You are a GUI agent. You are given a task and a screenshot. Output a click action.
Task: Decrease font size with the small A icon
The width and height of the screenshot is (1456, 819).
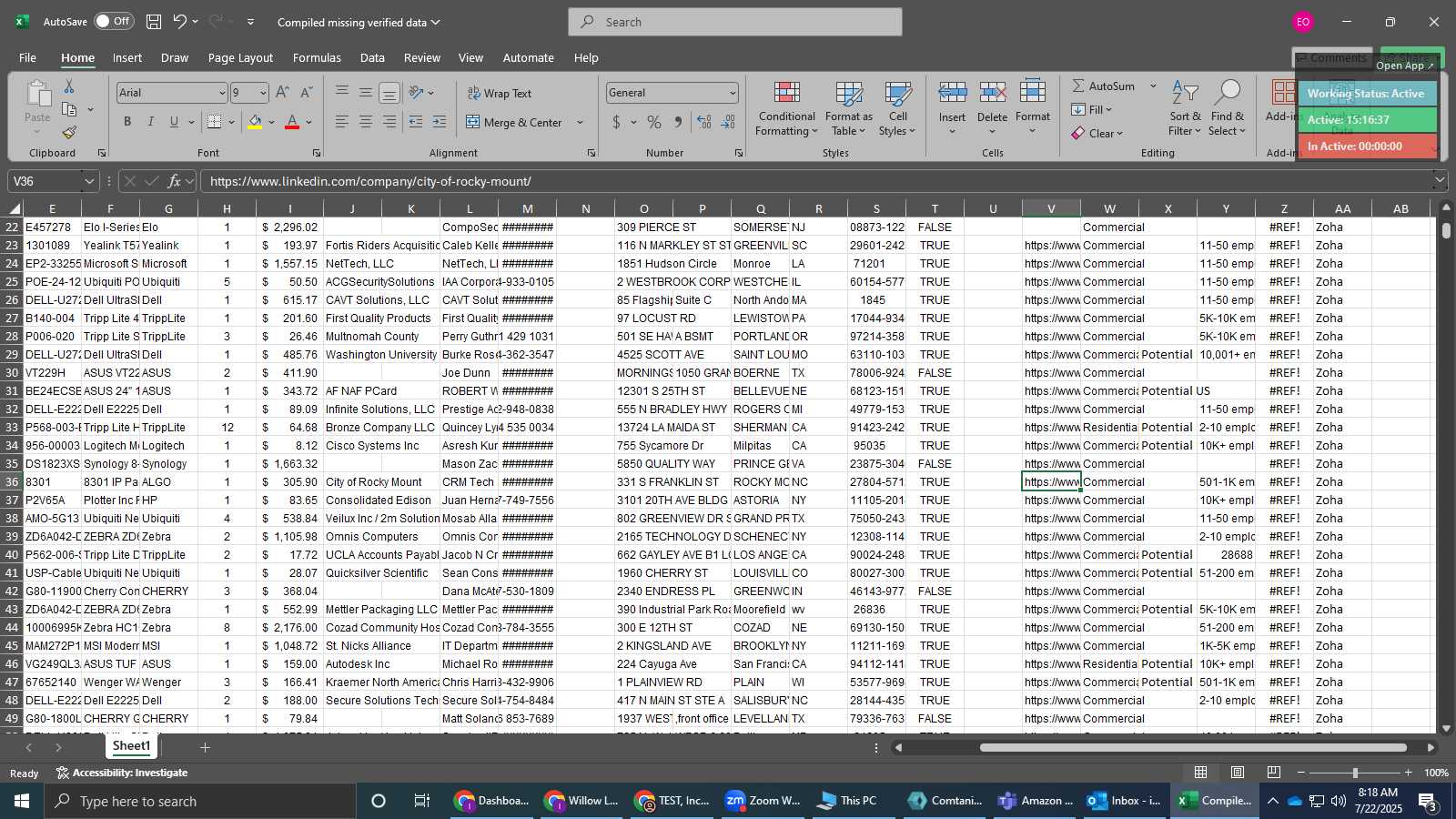[306, 93]
